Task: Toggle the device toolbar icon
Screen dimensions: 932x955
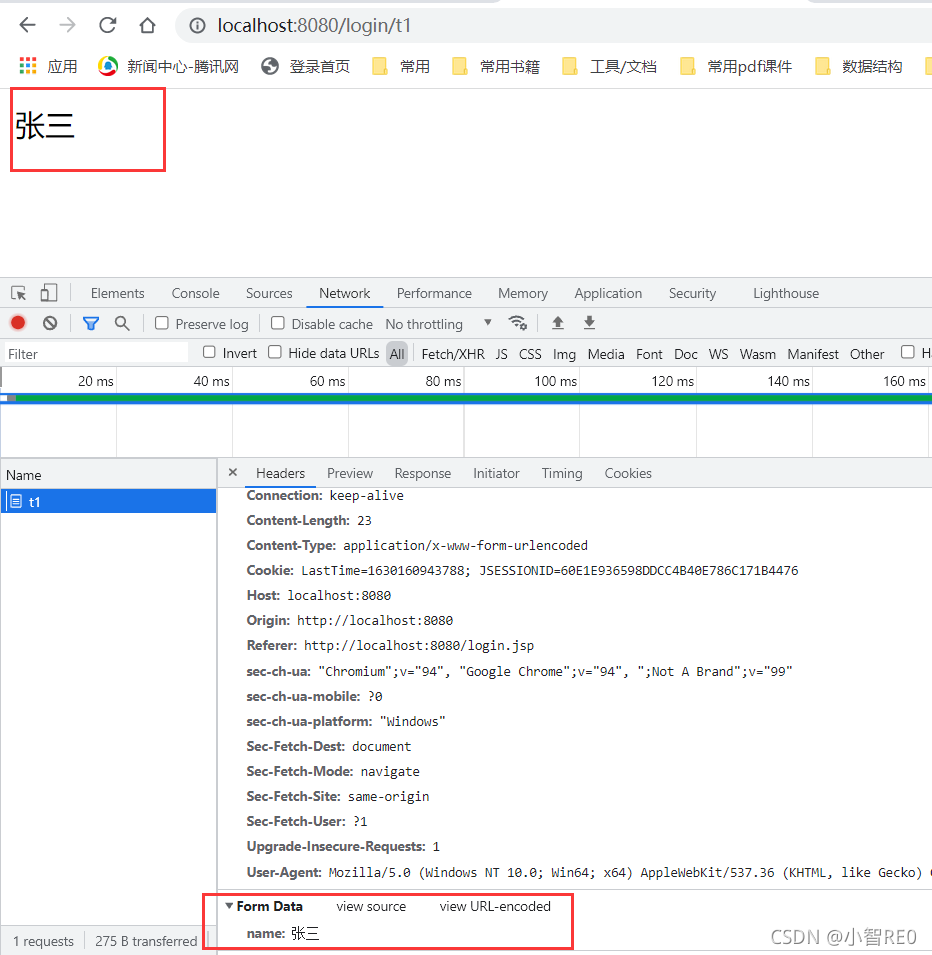Action: pos(49,293)
